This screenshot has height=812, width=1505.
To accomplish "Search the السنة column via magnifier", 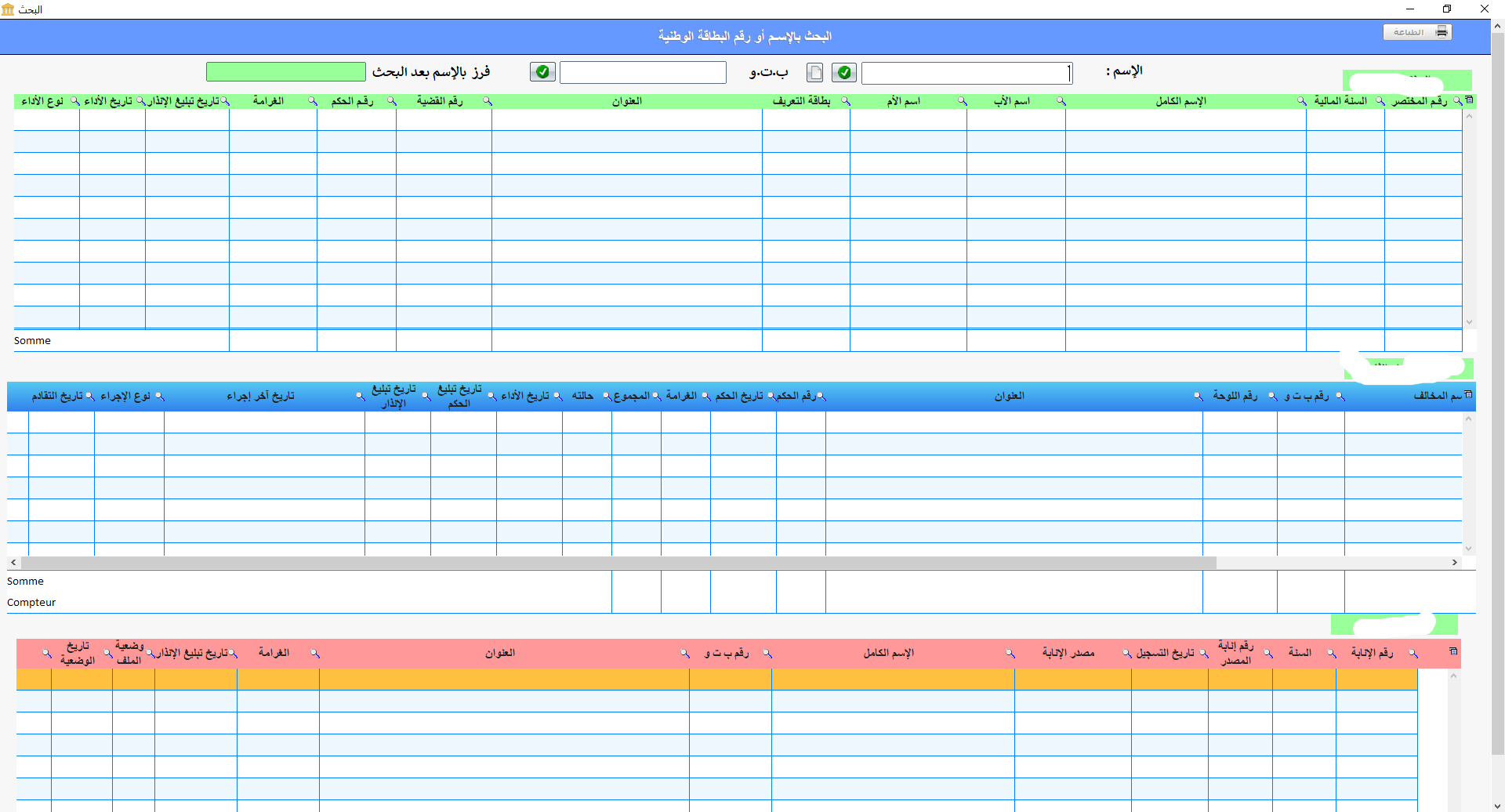I will (1331, 654).
